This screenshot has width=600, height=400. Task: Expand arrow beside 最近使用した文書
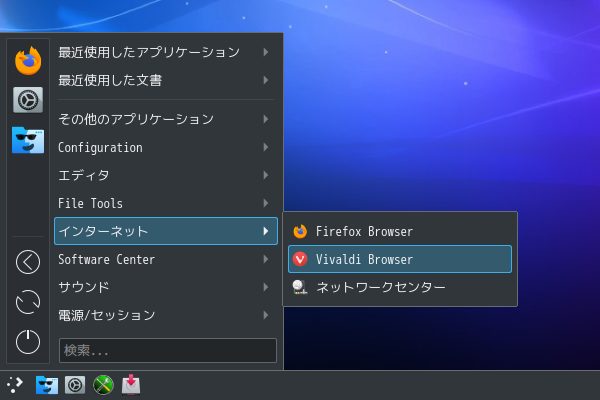(266, 80)
